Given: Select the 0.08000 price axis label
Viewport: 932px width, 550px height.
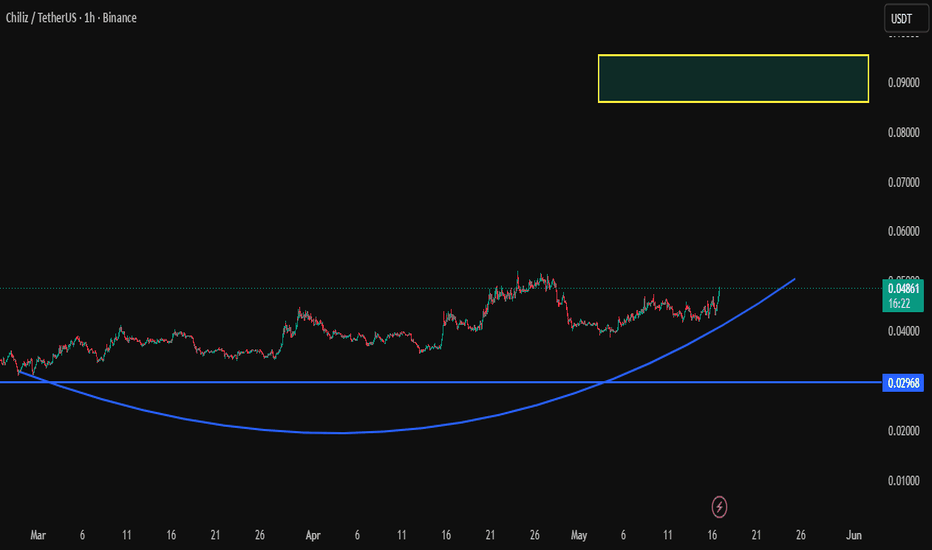Looking at the screenshot, I should 903,133.
